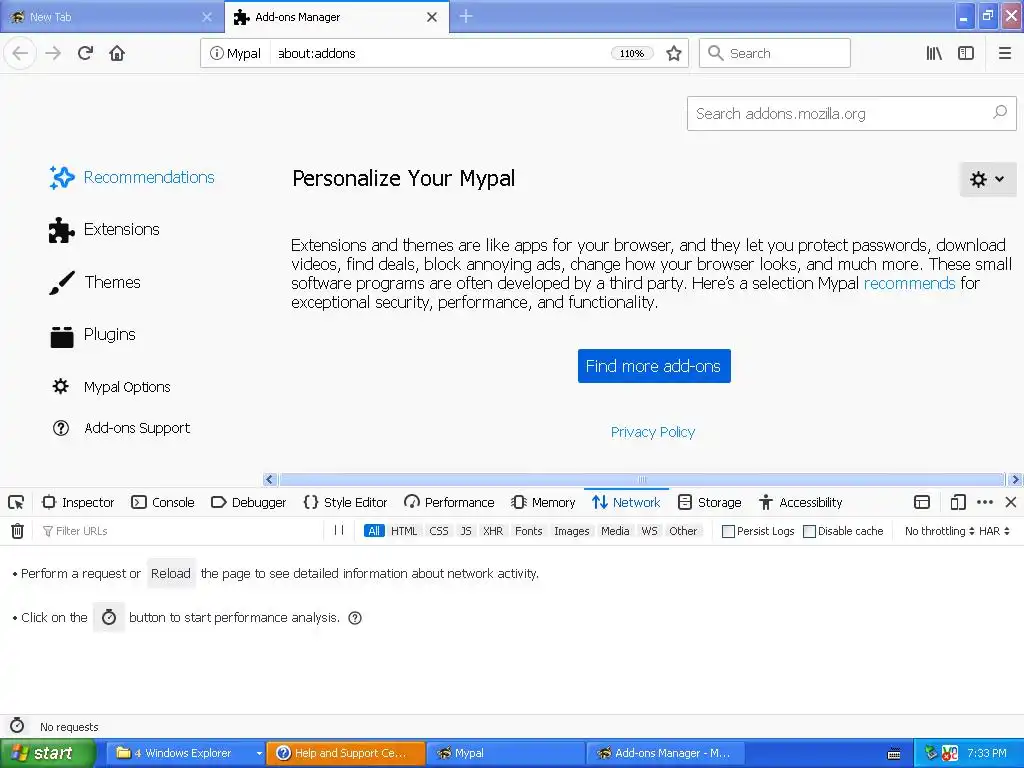This screenshot has height=768, width=1024.
Task: Open Recommendations category in sidebar
Action: [x=132, y=178]
